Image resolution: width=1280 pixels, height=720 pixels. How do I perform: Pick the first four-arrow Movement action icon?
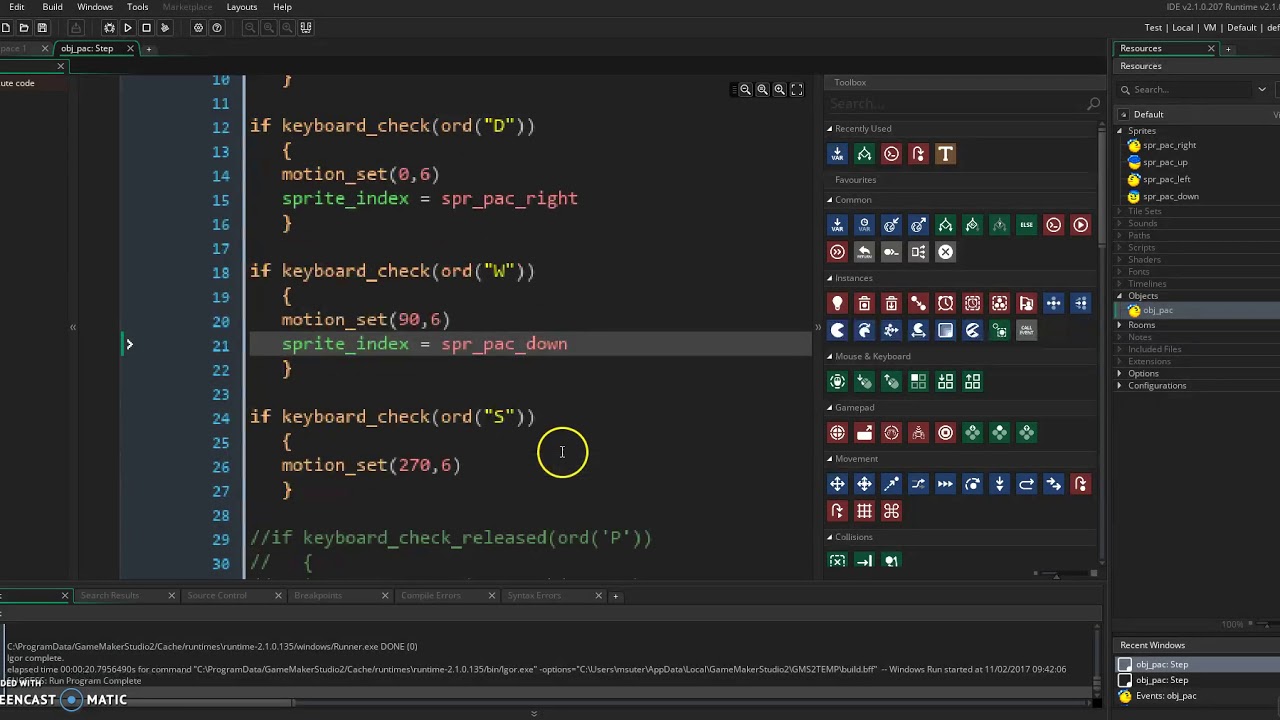837,484
